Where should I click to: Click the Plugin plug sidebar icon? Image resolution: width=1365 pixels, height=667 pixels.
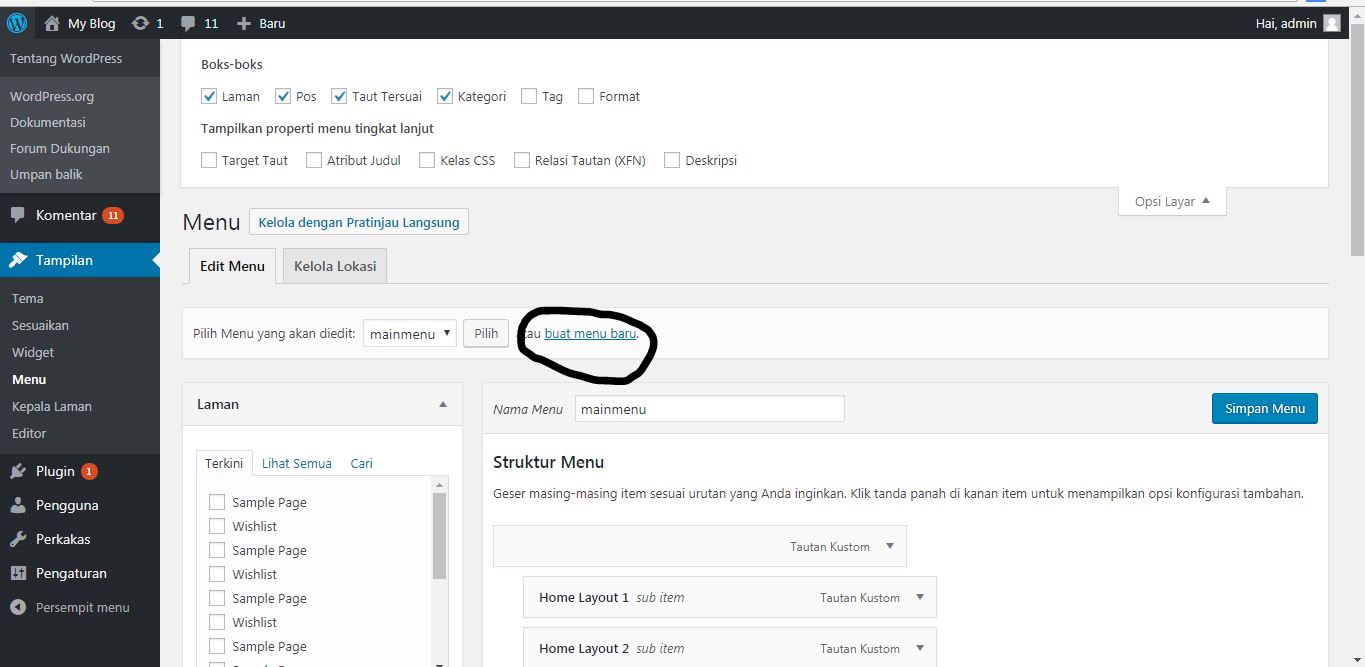(18, 471)
